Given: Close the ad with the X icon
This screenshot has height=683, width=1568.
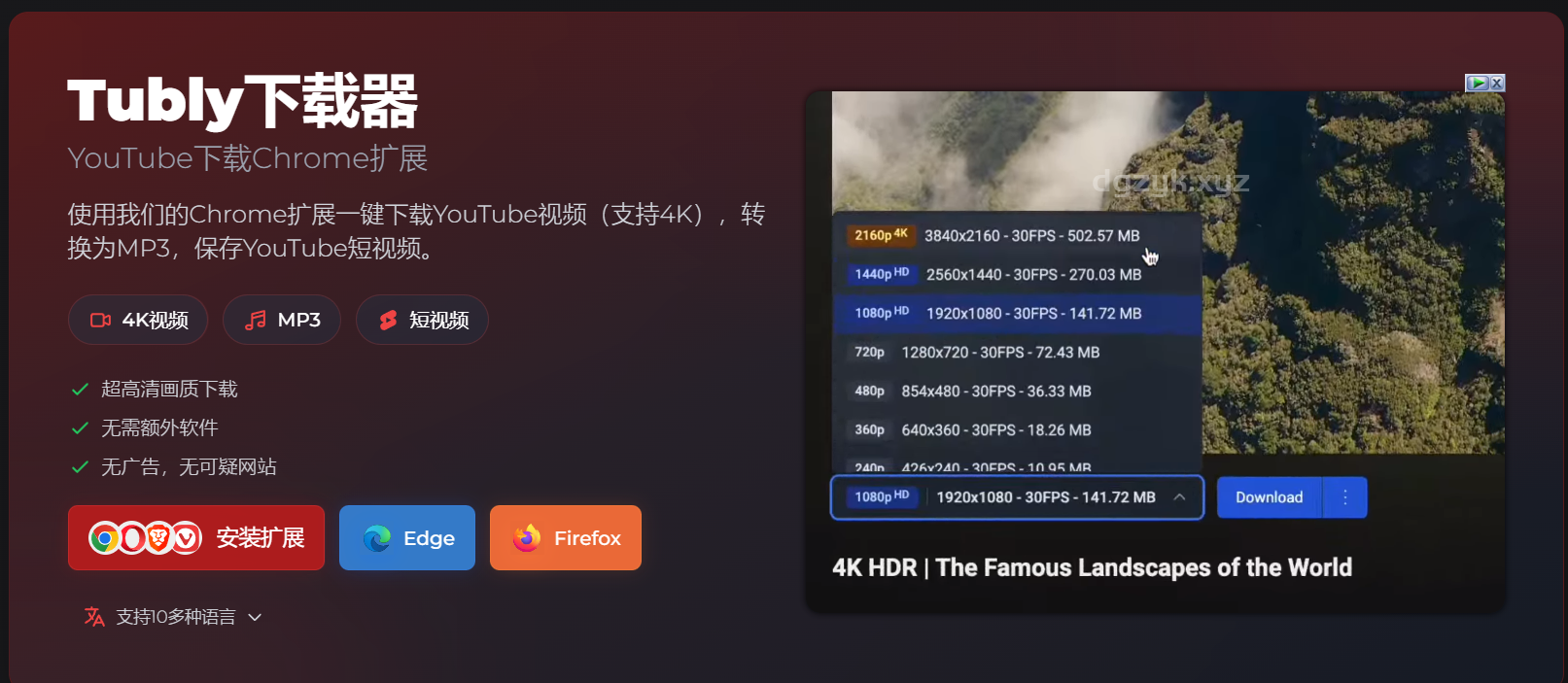Looking at the screenshot, I should tap(1497, 84).
